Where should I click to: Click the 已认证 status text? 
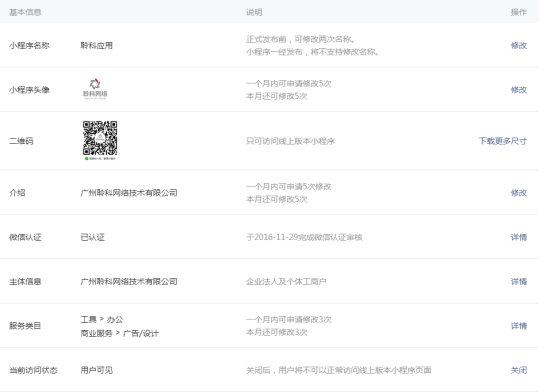tap(93, 237)
